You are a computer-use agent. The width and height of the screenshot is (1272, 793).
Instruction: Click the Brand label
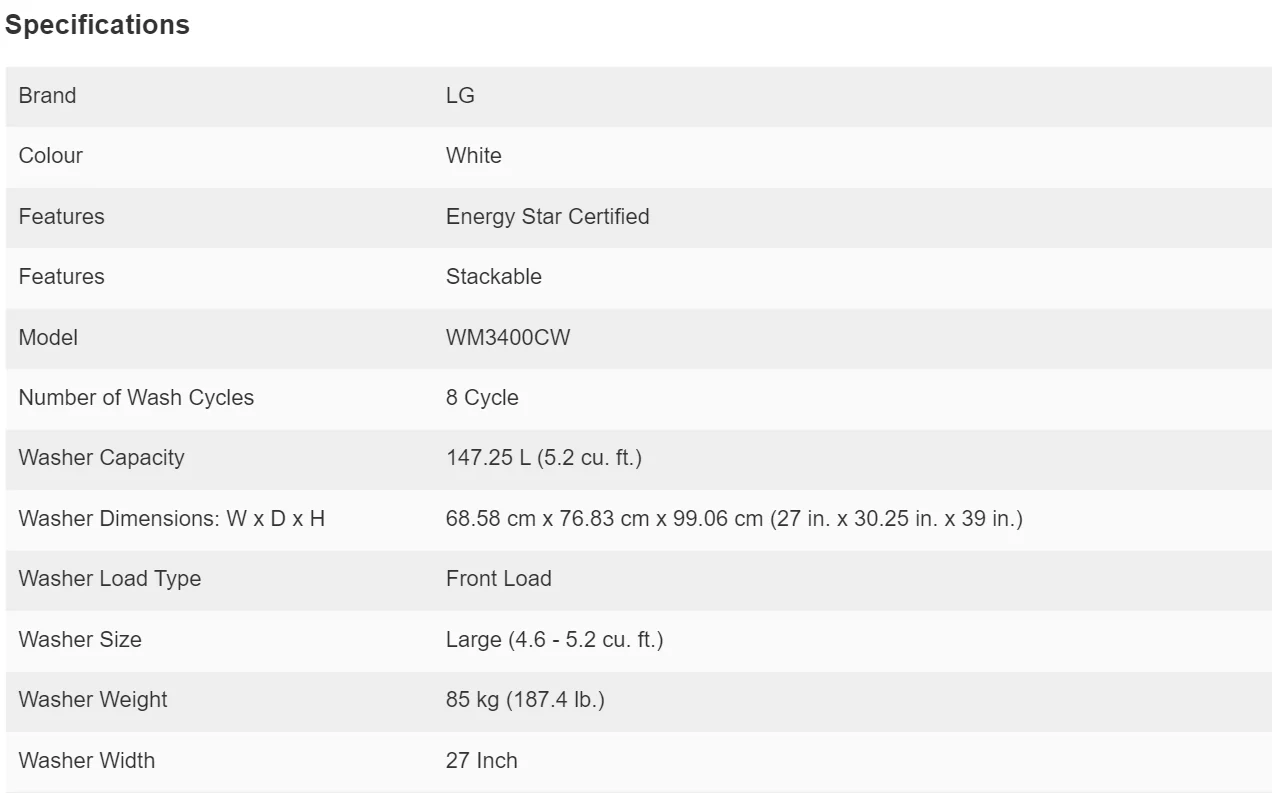47,96
